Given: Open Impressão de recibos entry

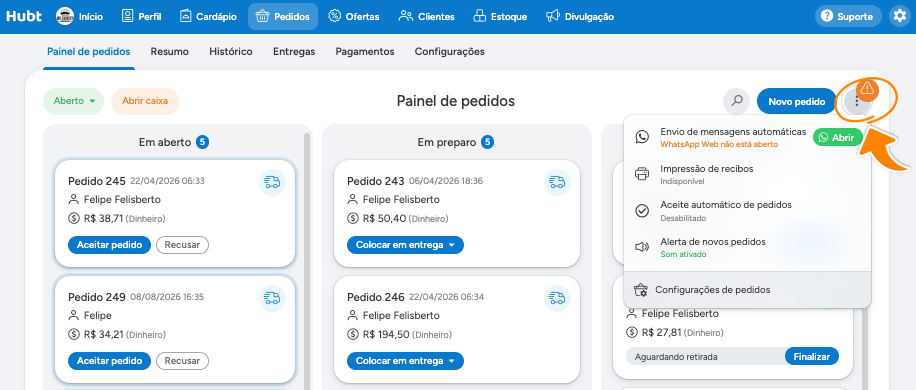Looking at the screenshot, I should click(747, 174).
